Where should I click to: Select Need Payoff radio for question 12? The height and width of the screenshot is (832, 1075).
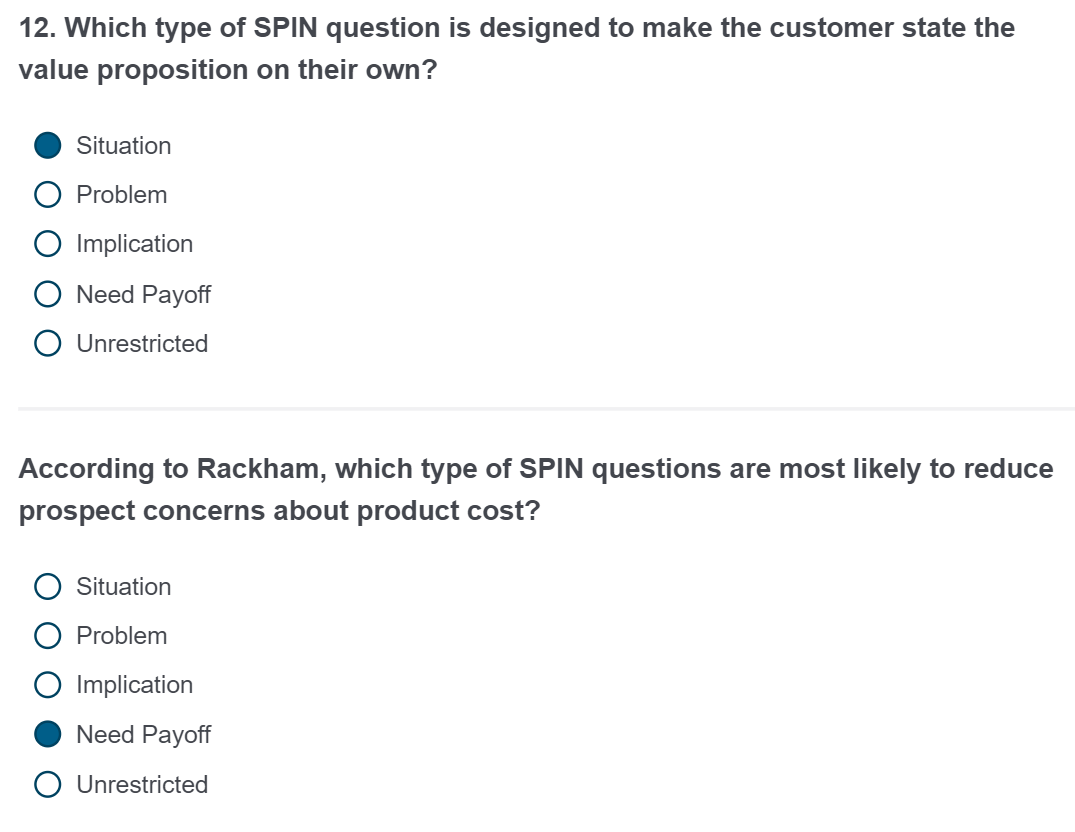47,293
